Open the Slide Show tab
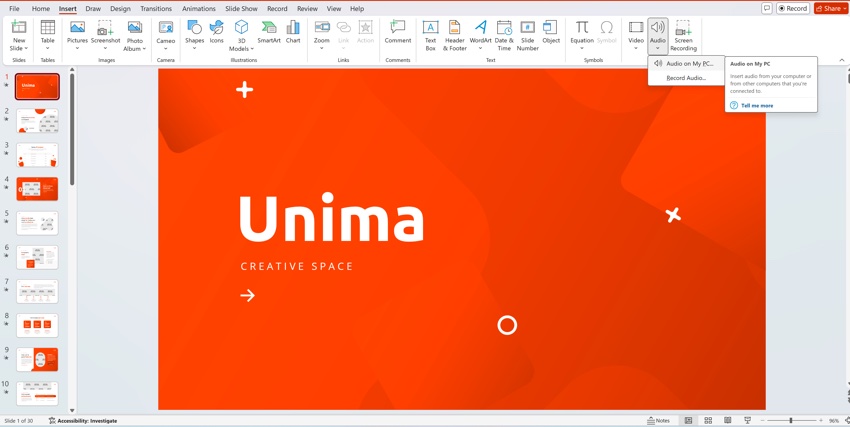Screen dimensions: 850x427 coord(242,9)
